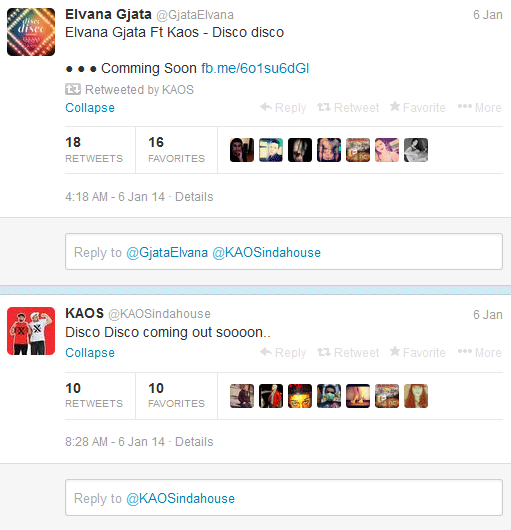Favorite Elvana Gjata's tweet with the star
511x530 pixels.
[x=418, y=107]
